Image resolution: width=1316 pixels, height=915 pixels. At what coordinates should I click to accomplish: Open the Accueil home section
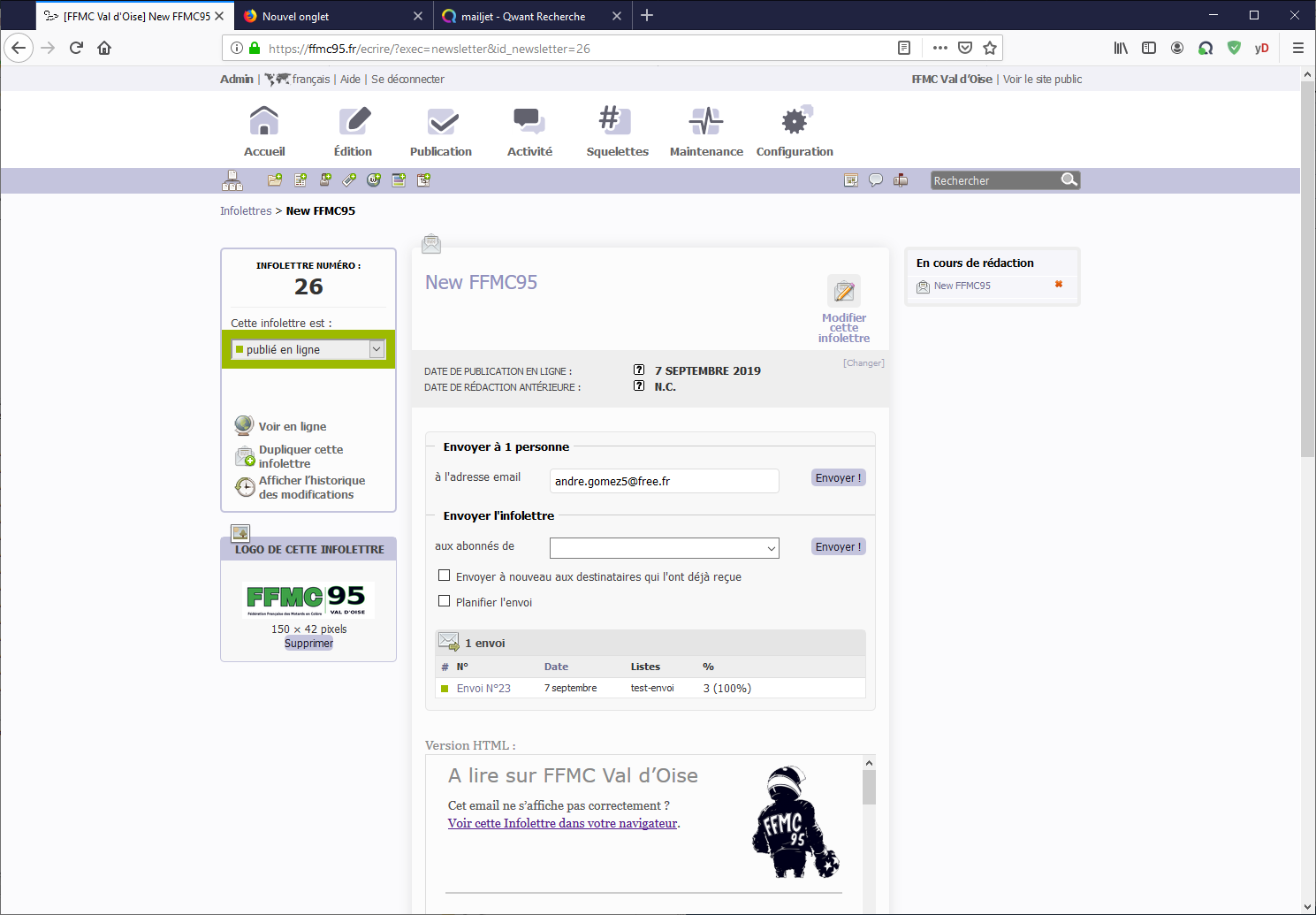[x=264, y=132]
